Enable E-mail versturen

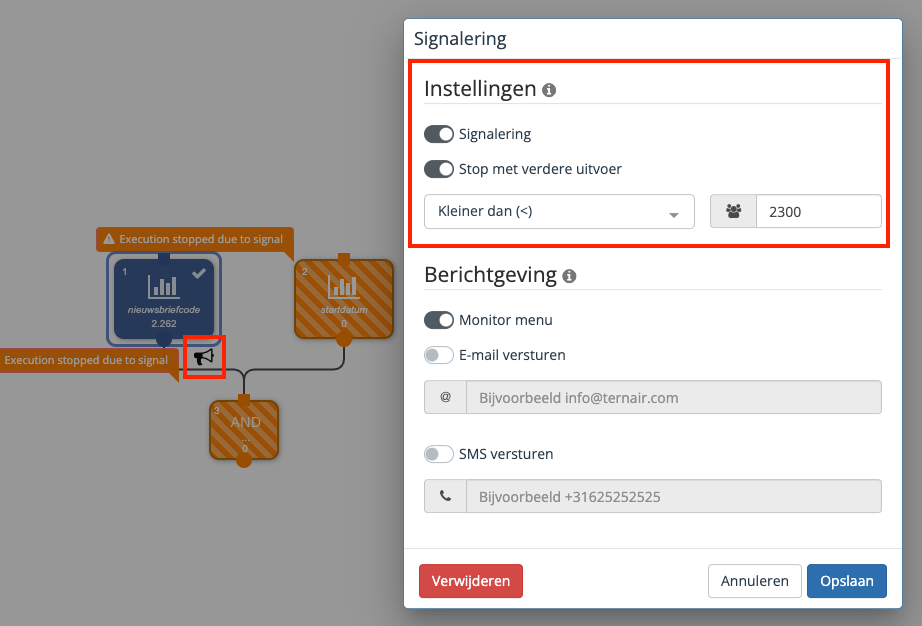439,355
